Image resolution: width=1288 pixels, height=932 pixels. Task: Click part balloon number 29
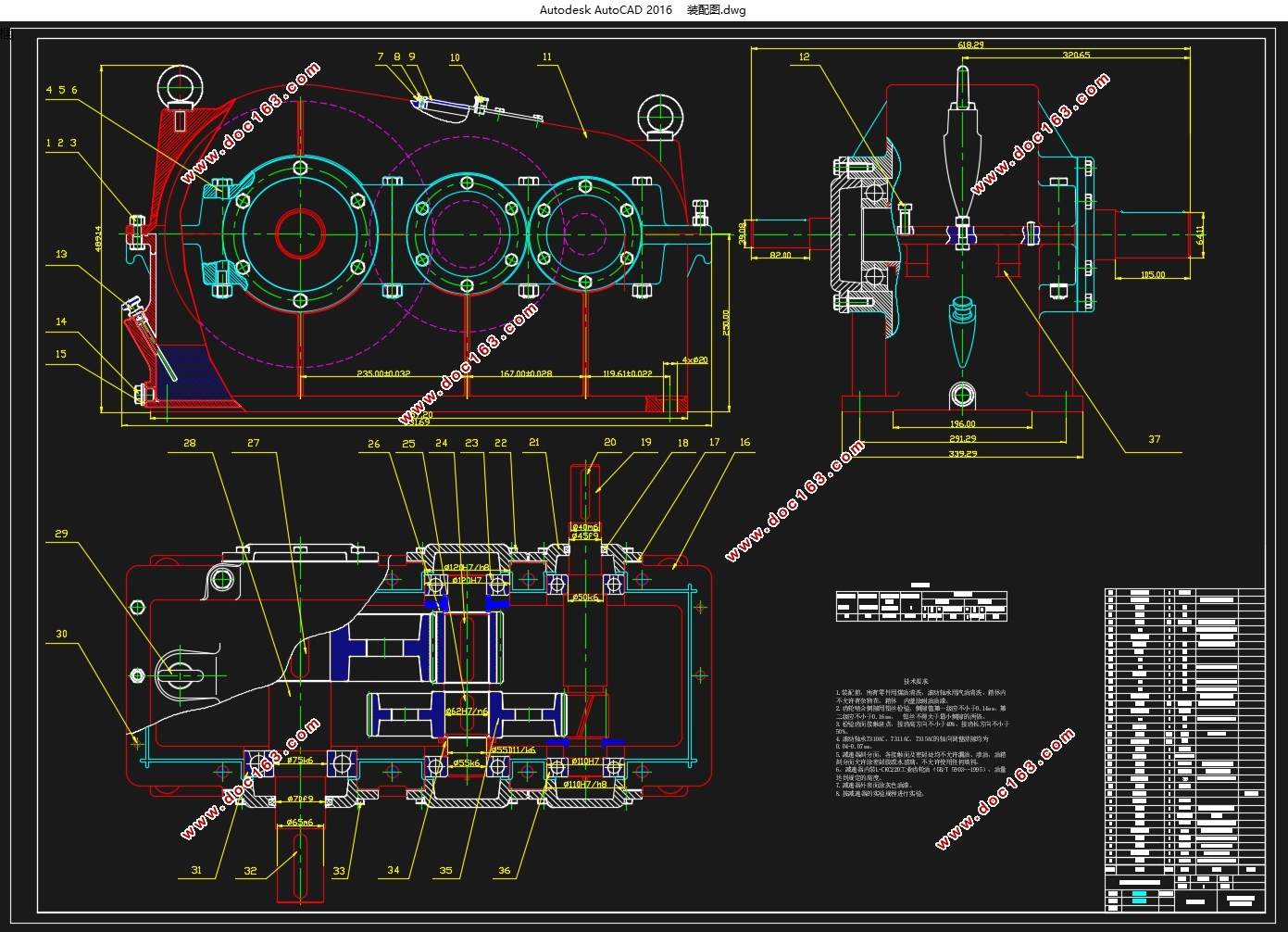(x=61, y=534)
